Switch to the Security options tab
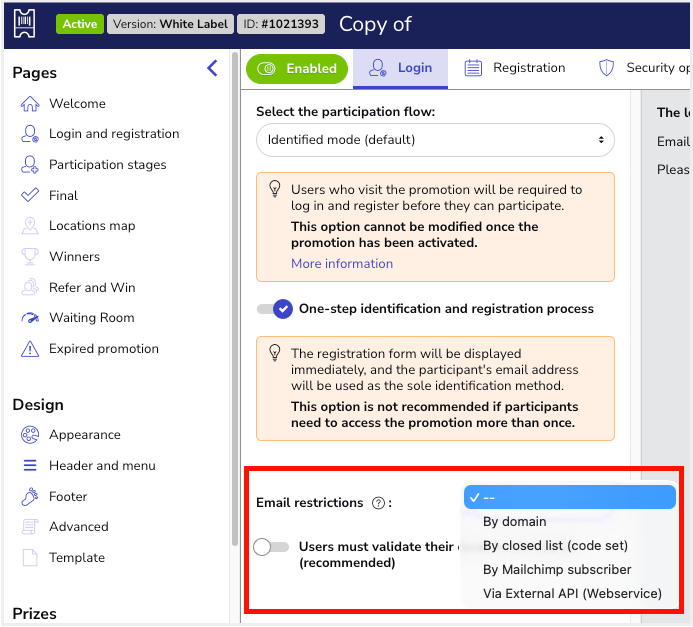Image resolution: width=693 pixels, height=627 pixels. [x=644, y=69]
